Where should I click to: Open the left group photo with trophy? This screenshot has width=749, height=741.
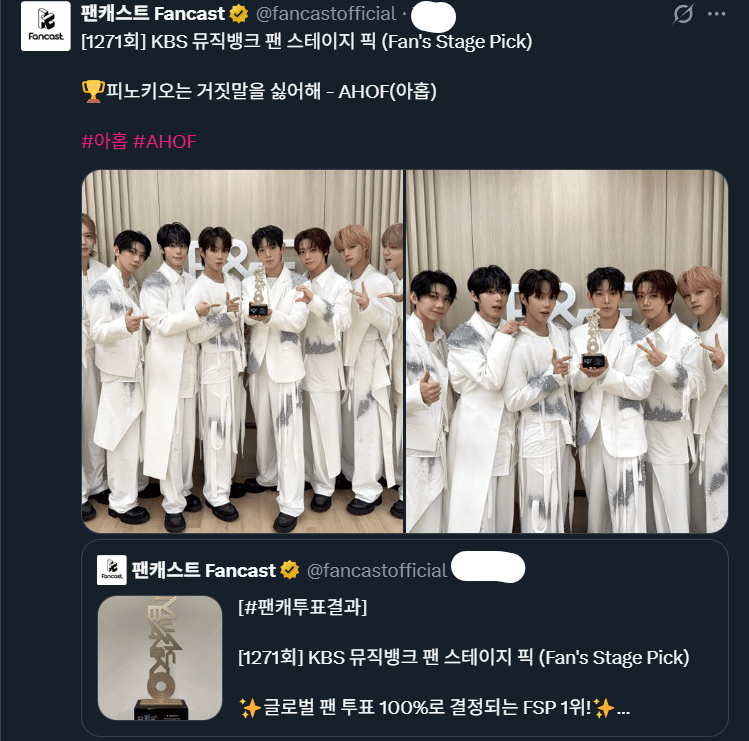(x=243, y=351)
